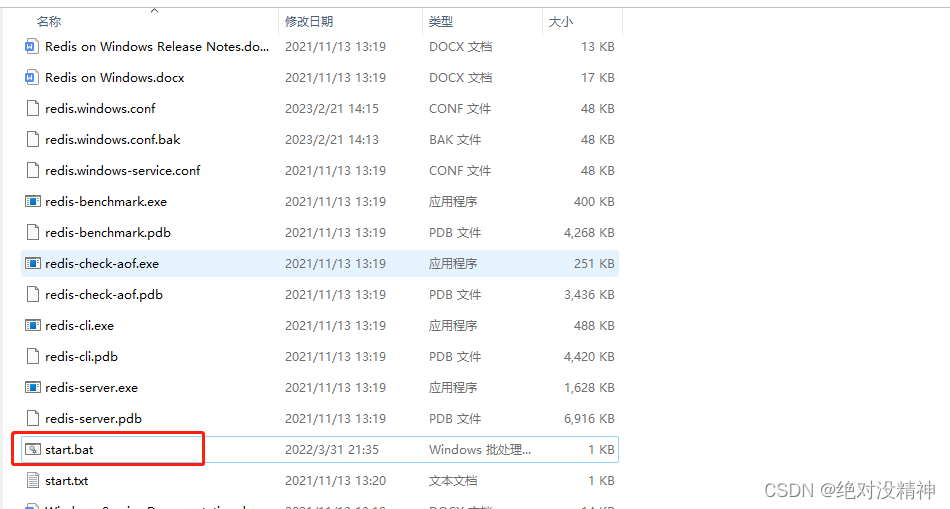Click the 251 KB size cell
Image resolution: width=950 pixels, height=509 pixels.
[x=594, y=264]
